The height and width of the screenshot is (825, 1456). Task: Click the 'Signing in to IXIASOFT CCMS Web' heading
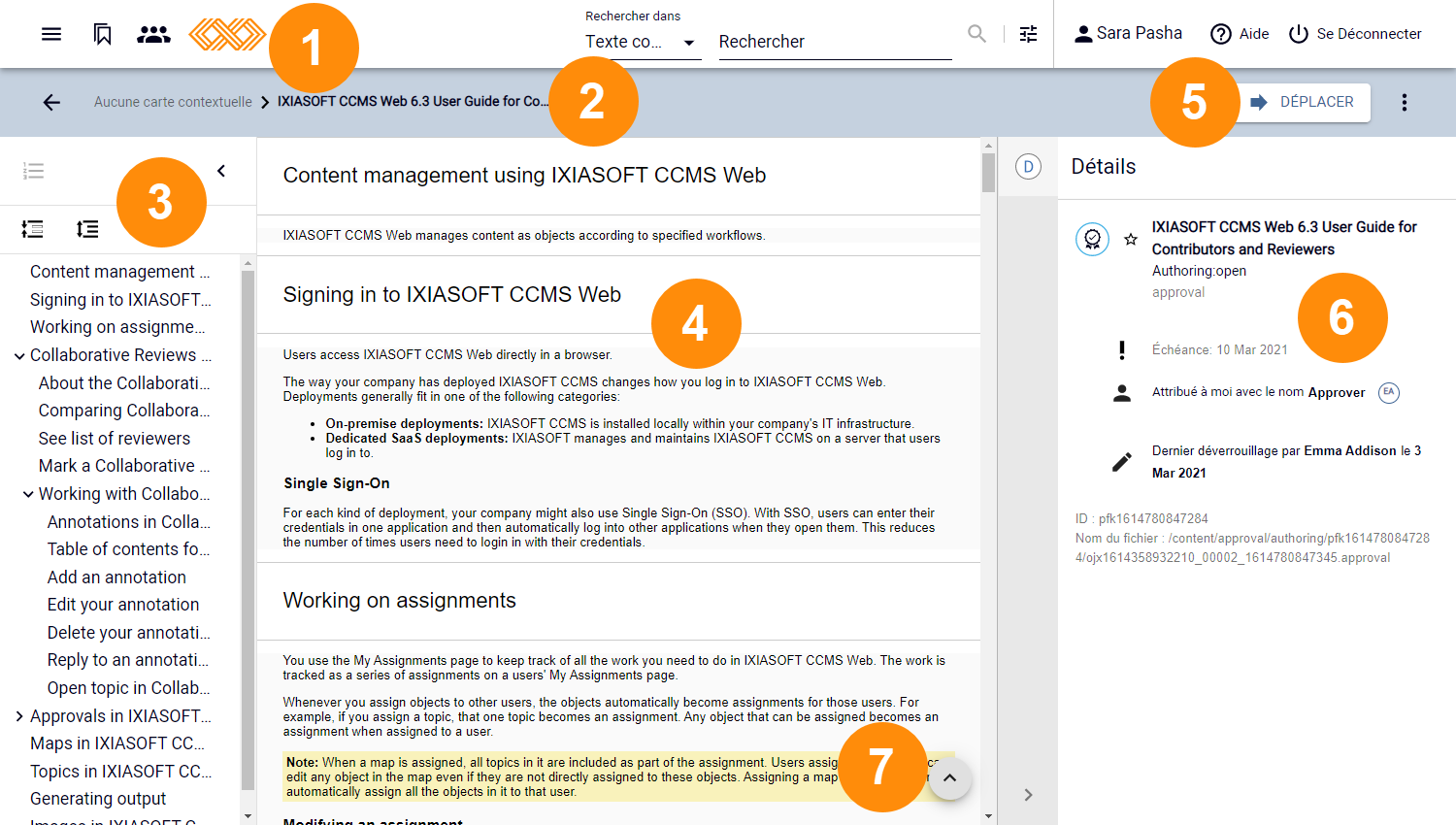tap(451, 295)
